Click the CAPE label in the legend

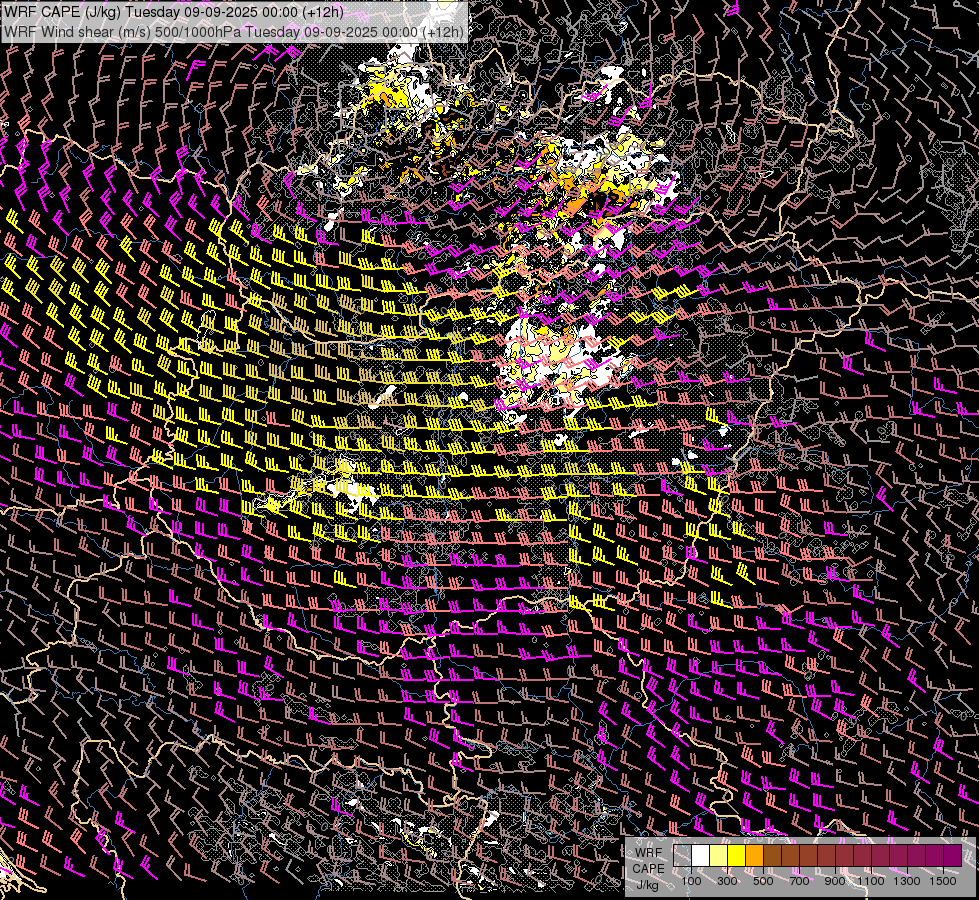click(x=648, y=868)
